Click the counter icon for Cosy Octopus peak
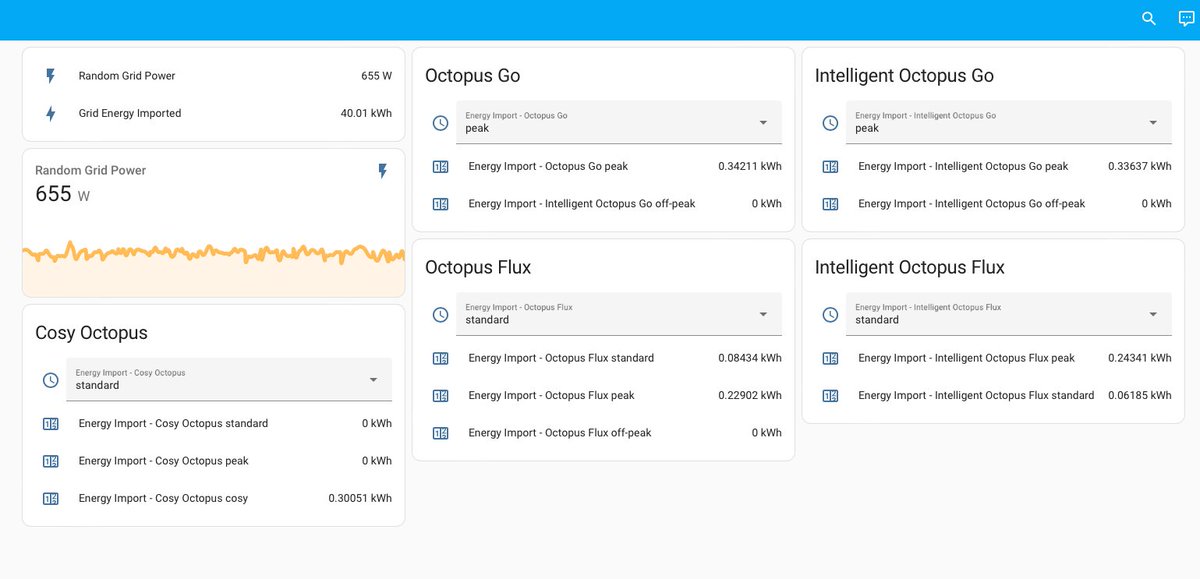This screenshot has width=1200, height=579. click(51, 461)
